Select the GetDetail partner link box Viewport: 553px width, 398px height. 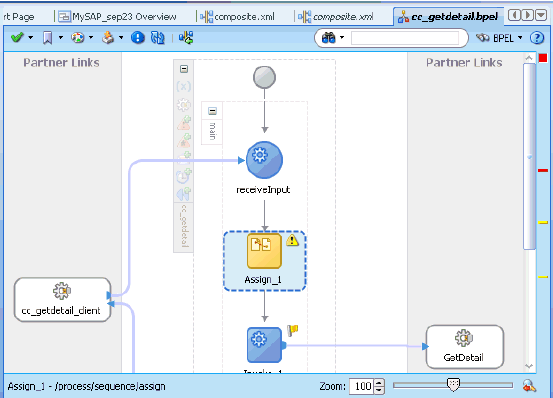click(x=465, y=347)
